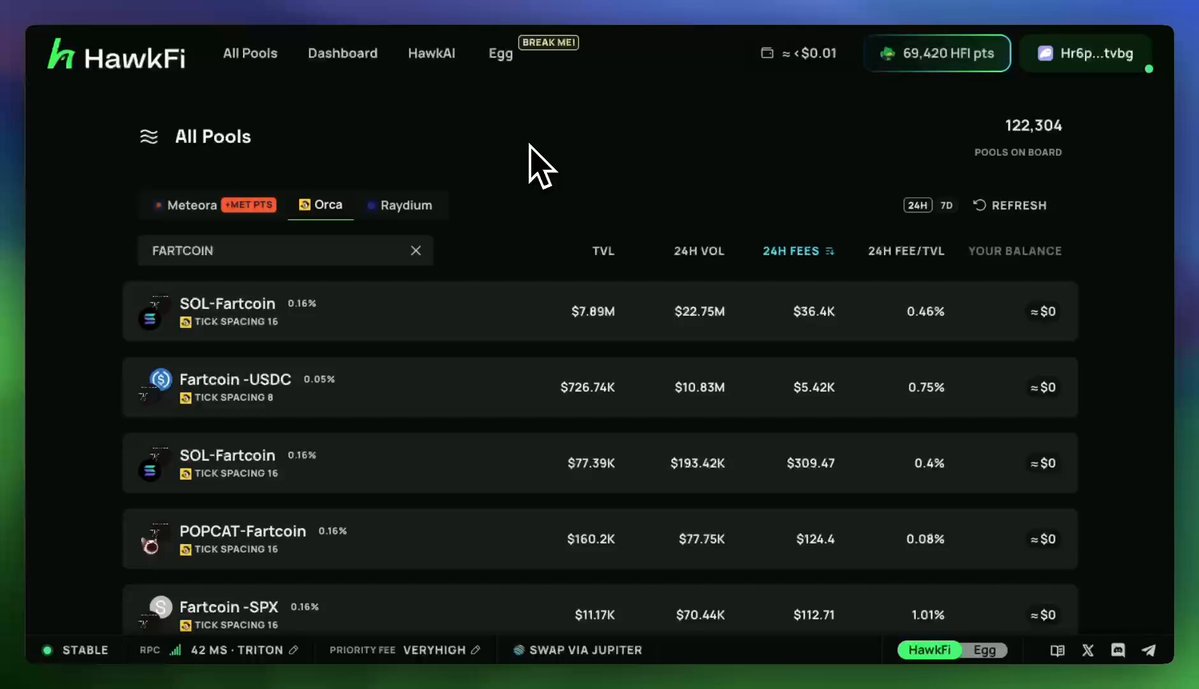Open the docs book icon
Image resolution: width=1199 pixels, height=689 pixels.
tap(1058, 651)
